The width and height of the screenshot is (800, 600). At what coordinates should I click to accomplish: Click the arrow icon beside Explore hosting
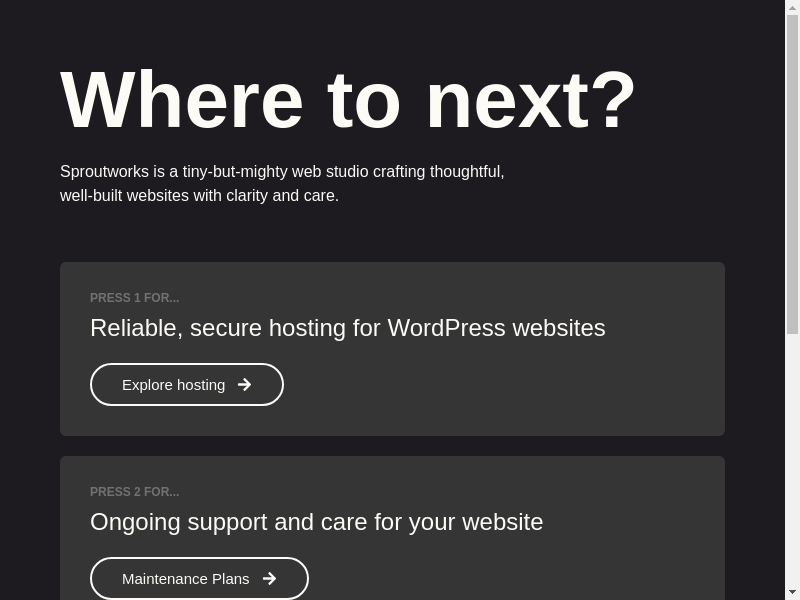coord(244,385)
